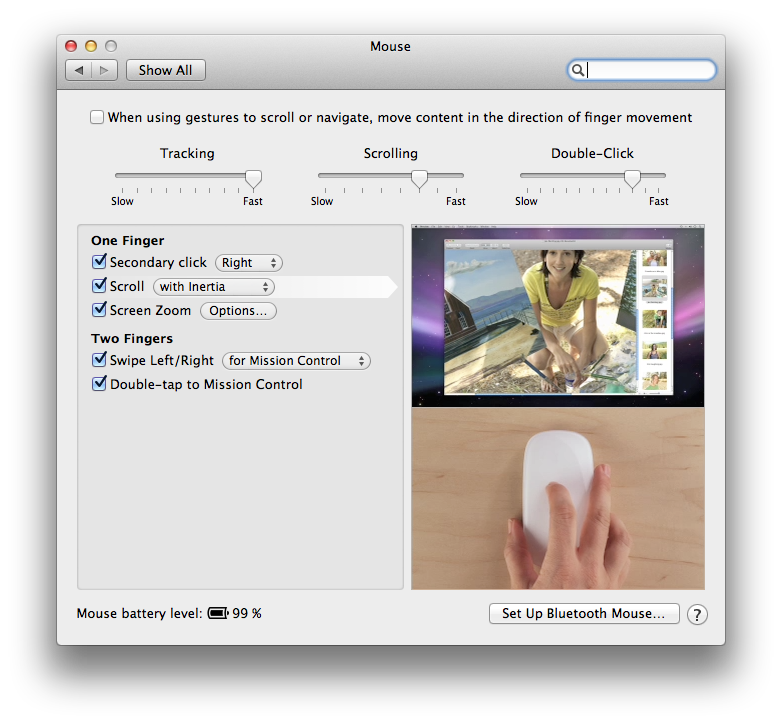Focus the search input field
This screenshot has width=782, height=724.
coord(642,70)
